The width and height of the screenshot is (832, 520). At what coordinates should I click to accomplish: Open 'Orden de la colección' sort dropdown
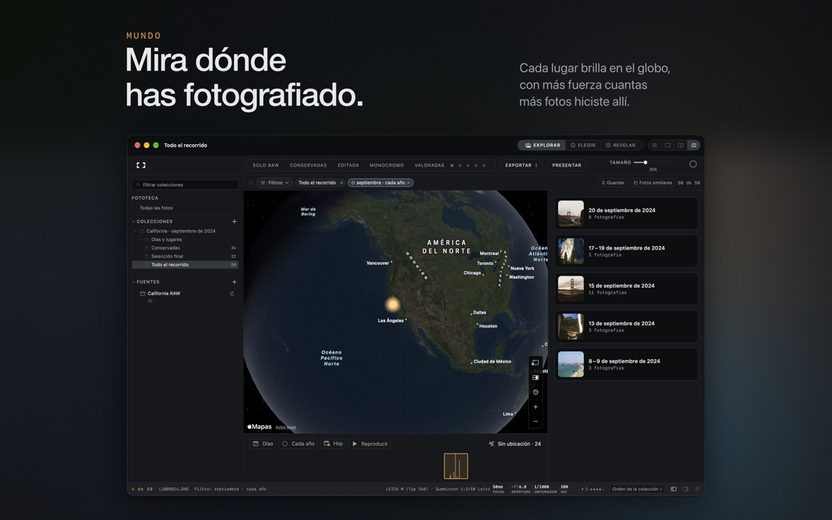(637, 489)
